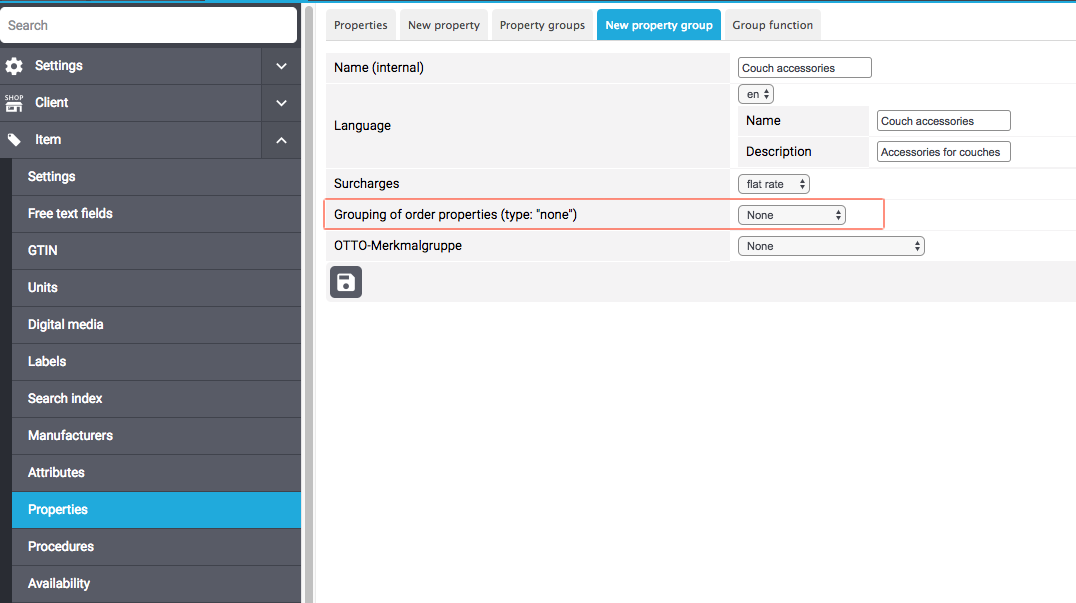Screen dimensions: 1076x603
Task: Switch to the Properties tab
Action: pos(360,25)
